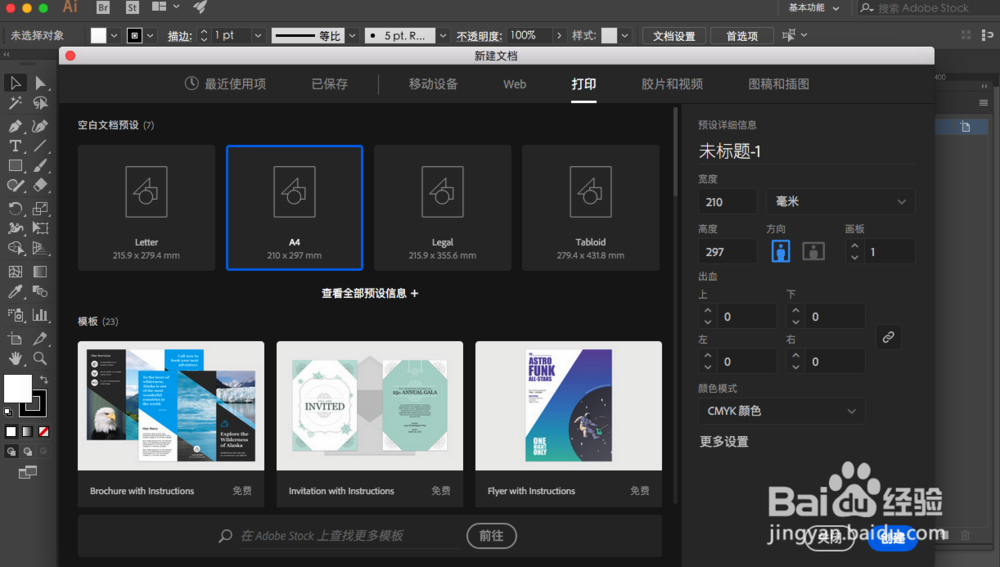Open stroke weight dropdown arrow
Screen dimensions: 1000x567
[258, 36]
